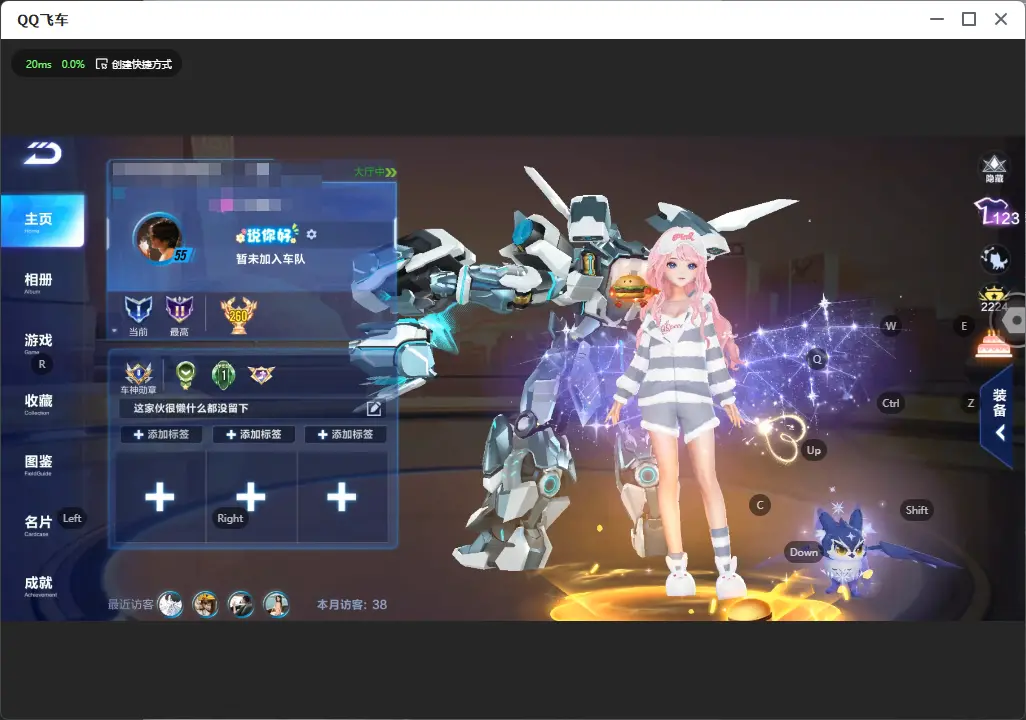This screenshot has width=1026, height=720.
Task: Tap the Q virtual key
Action: (x=817, y=359)
